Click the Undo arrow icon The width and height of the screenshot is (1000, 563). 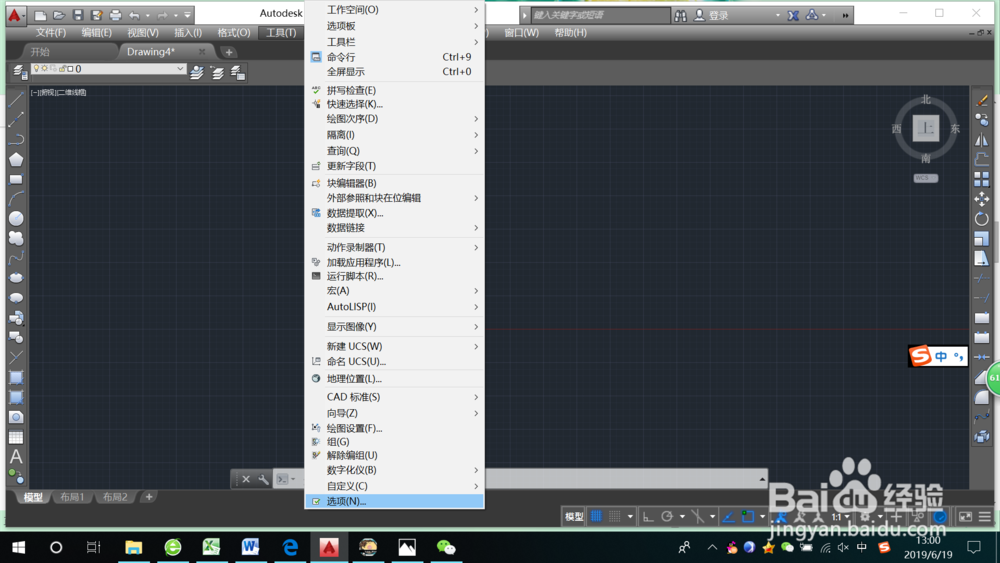[x=134, y=15]
